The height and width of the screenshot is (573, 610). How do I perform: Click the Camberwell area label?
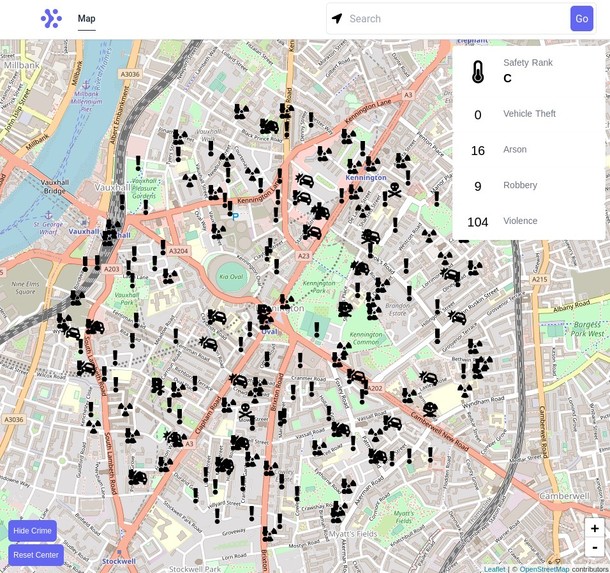pyautogui.click(x=564, y=496)
